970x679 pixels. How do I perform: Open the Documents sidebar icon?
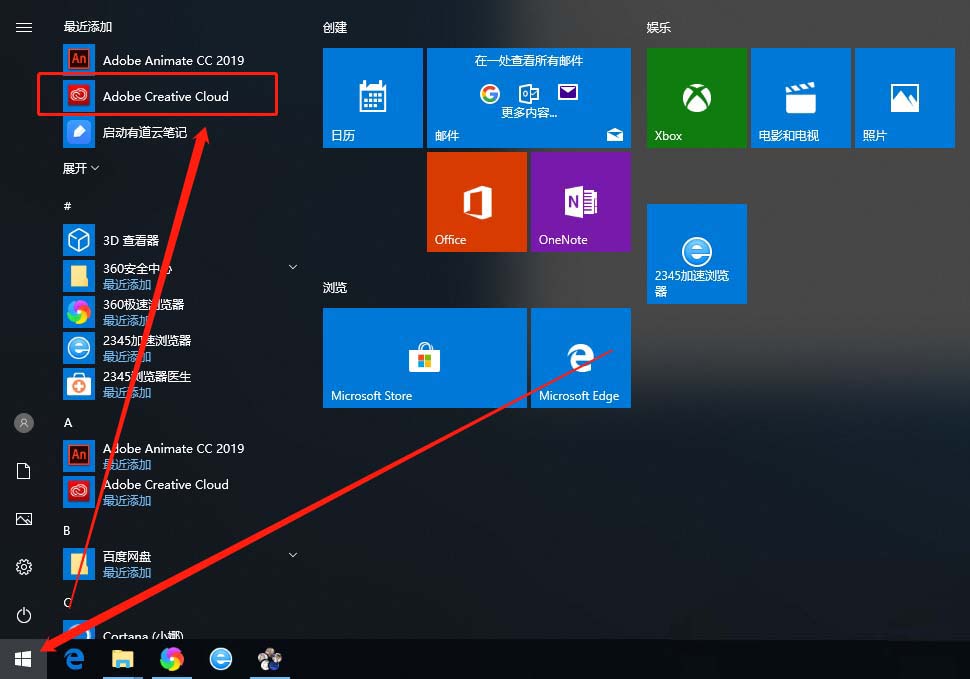tap(24, 471)
